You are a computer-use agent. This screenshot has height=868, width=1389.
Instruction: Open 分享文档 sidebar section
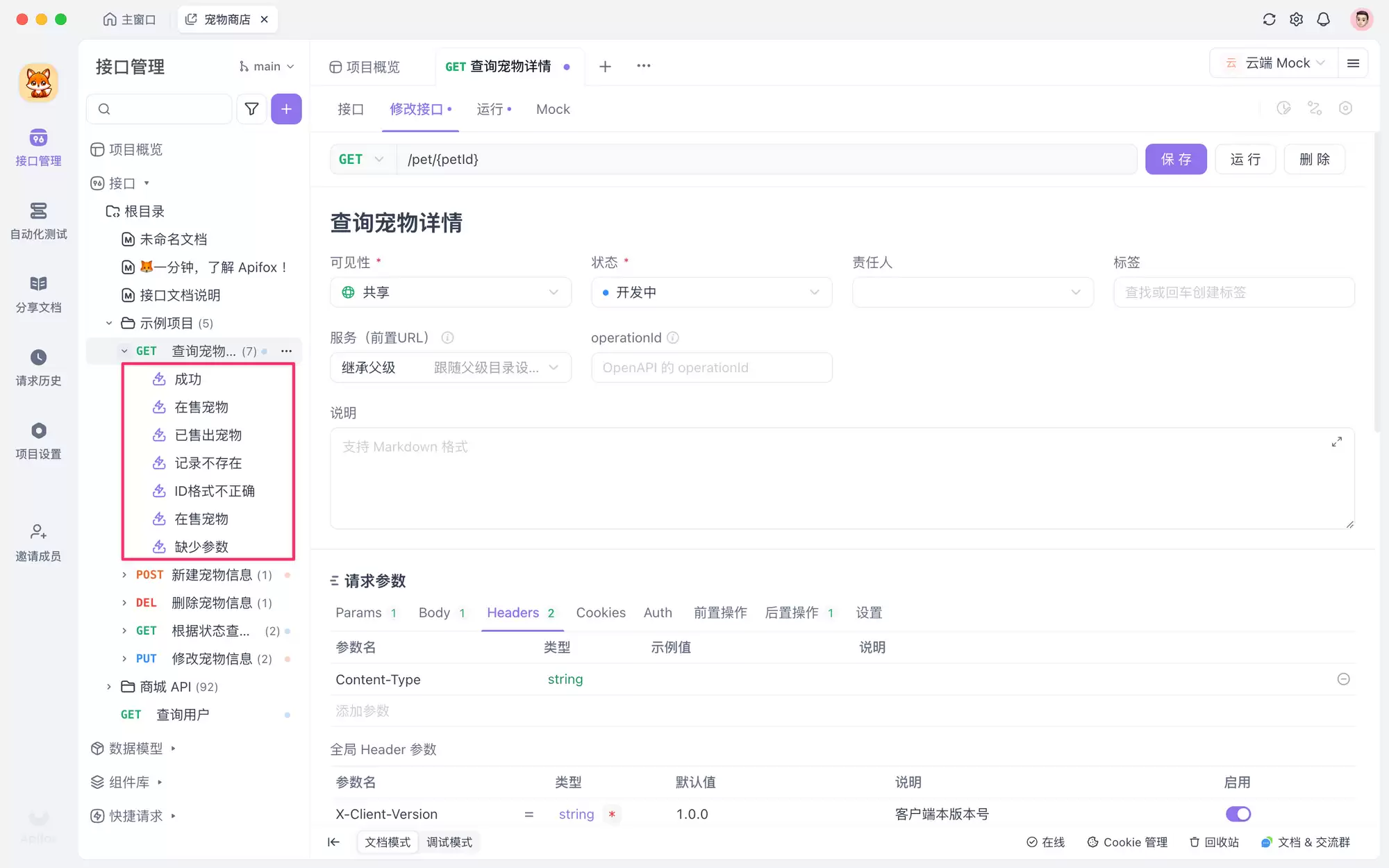tap(38, 294)
